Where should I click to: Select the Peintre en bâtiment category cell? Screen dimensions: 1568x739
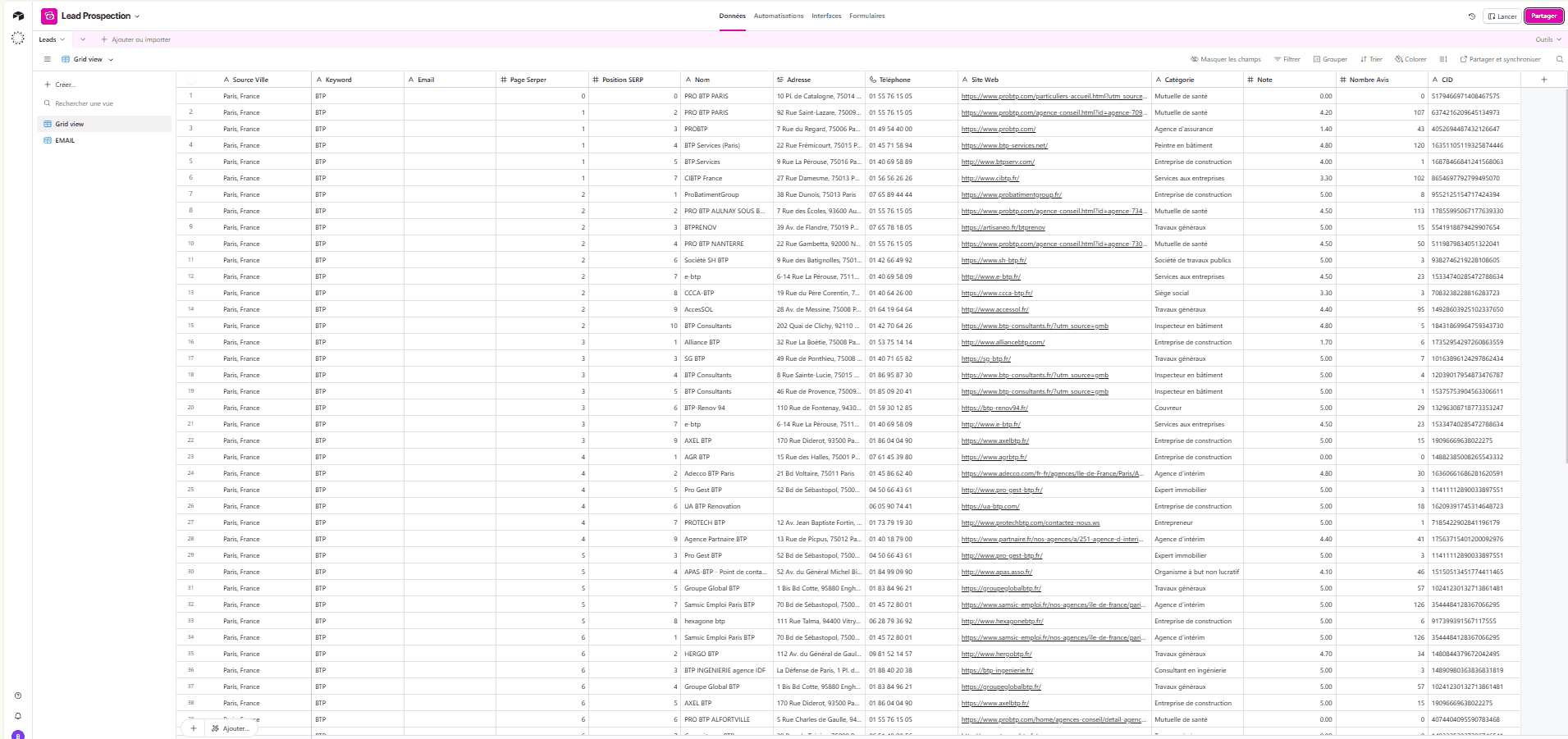pos(1197,145)
